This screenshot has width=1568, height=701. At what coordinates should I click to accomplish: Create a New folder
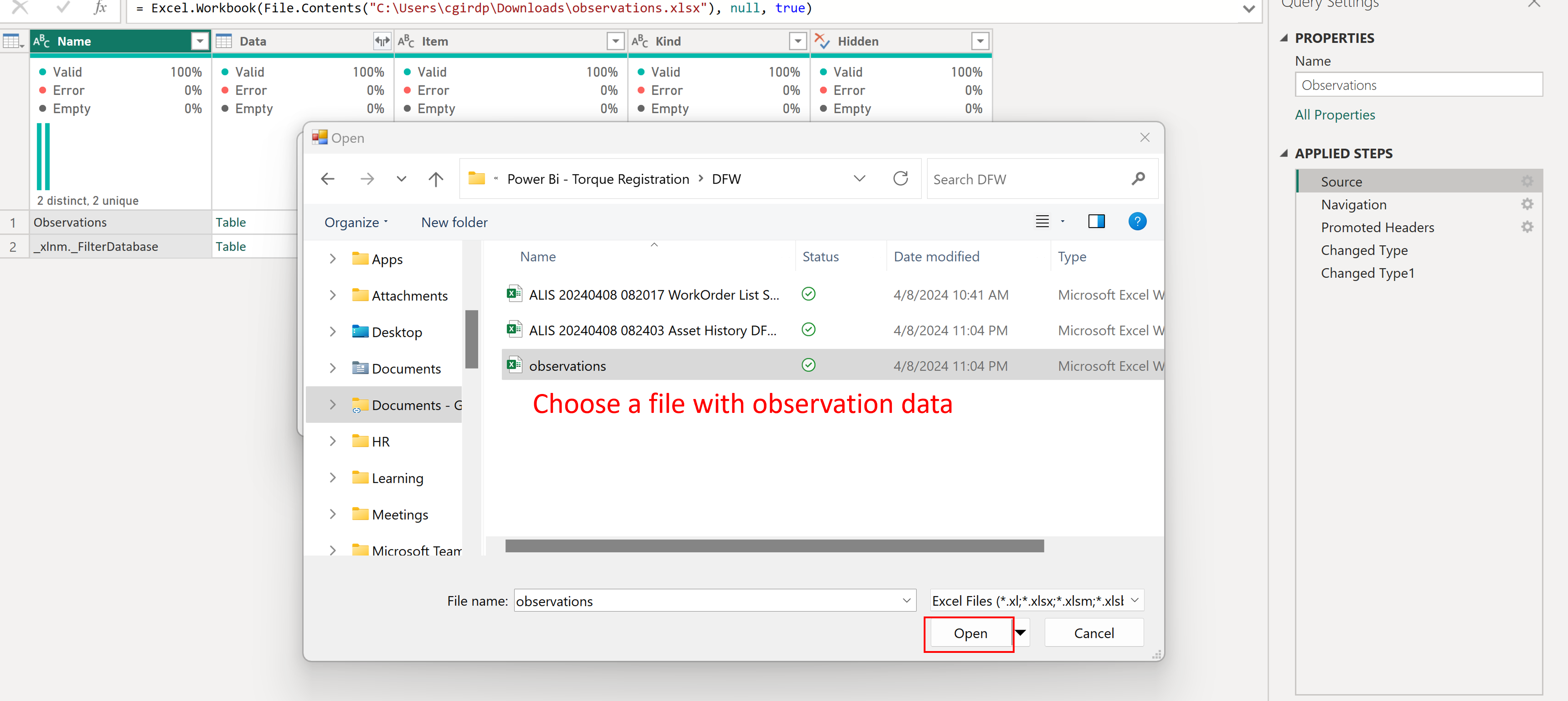(454, 222)
